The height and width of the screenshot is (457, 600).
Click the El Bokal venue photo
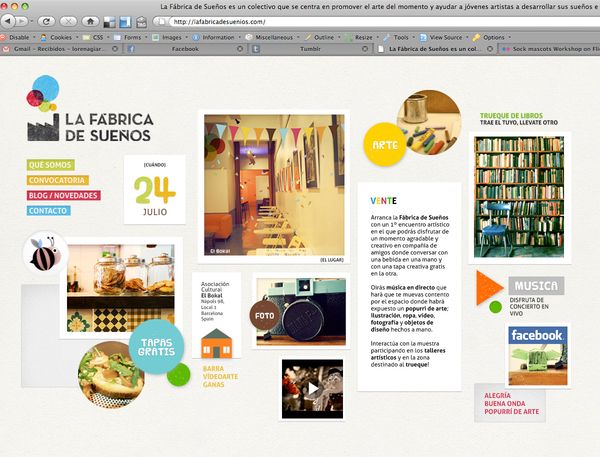(x=274, y=184)
